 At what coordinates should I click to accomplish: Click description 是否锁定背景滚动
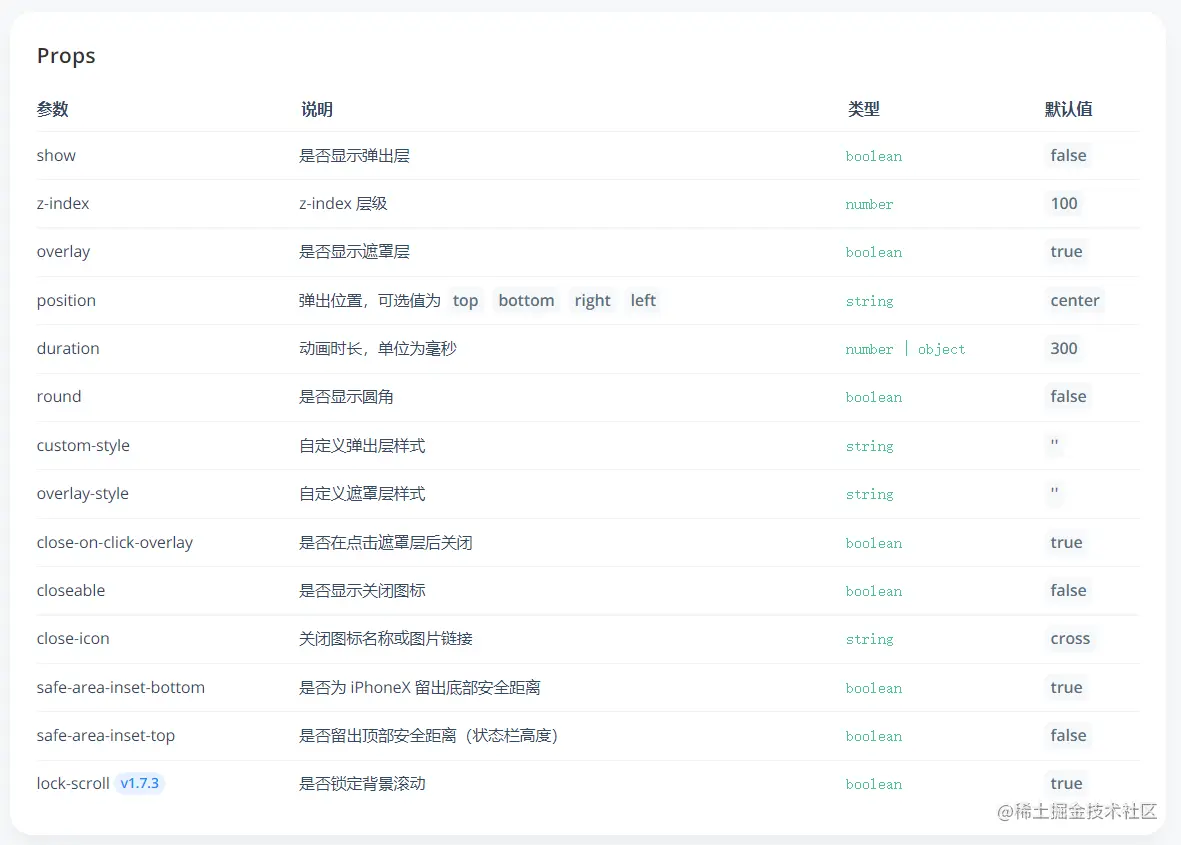tap(362, 783)
